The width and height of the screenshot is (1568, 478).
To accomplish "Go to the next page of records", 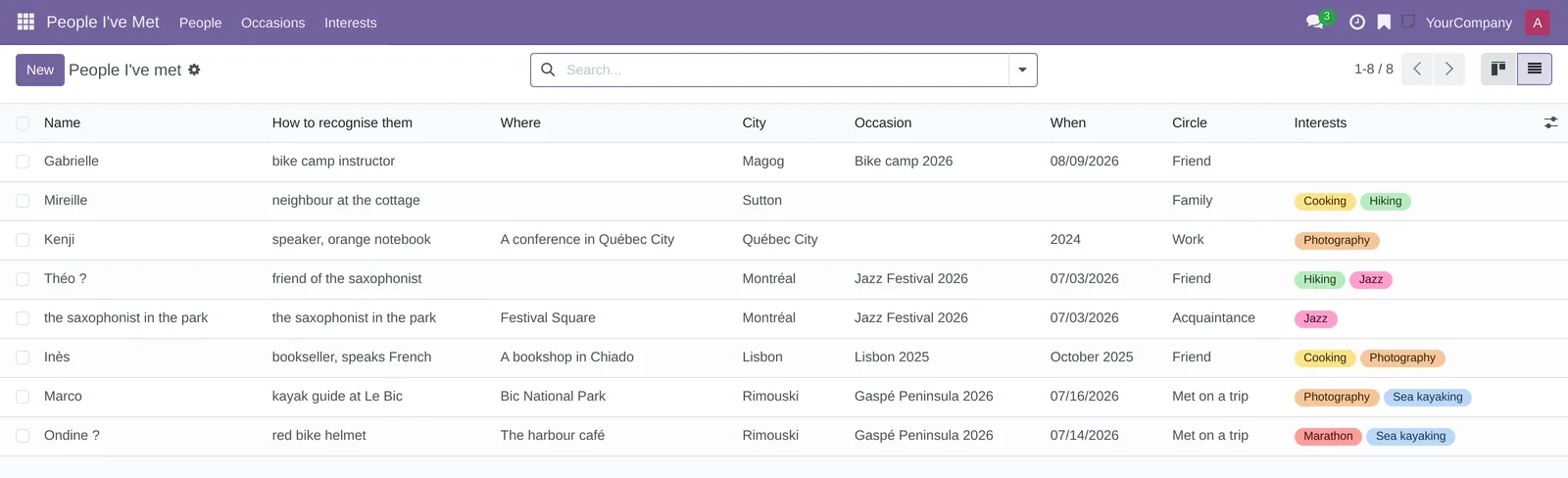I will [1449, 70].
